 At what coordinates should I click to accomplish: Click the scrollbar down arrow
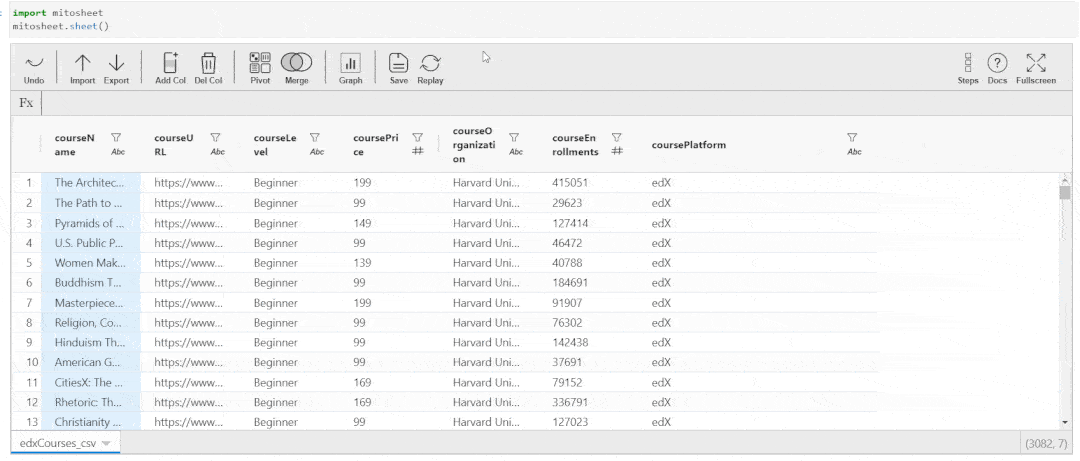(1066, 422)
